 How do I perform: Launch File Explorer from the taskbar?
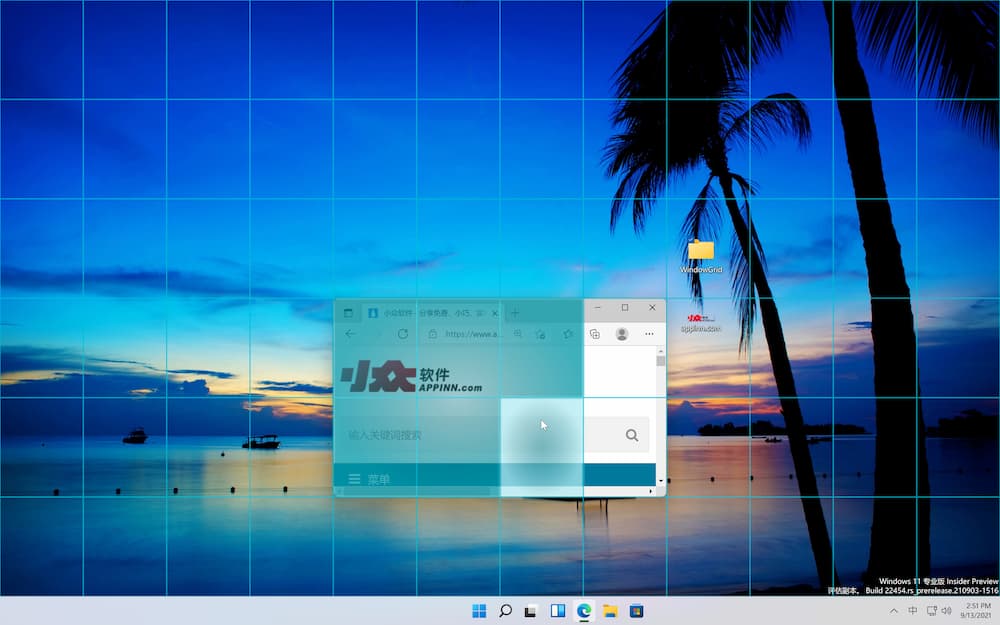[609, 610]
